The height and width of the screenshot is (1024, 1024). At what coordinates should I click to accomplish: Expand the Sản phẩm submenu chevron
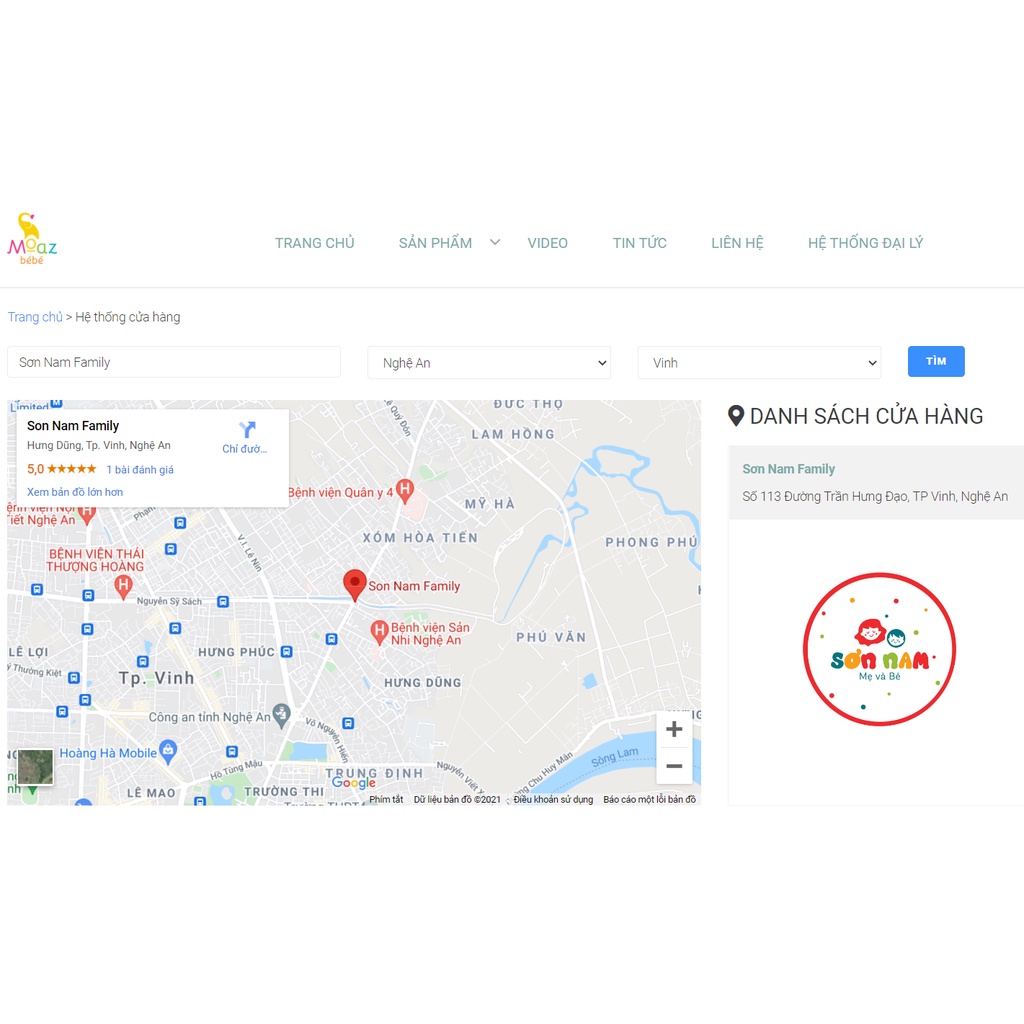click(495, 242)
